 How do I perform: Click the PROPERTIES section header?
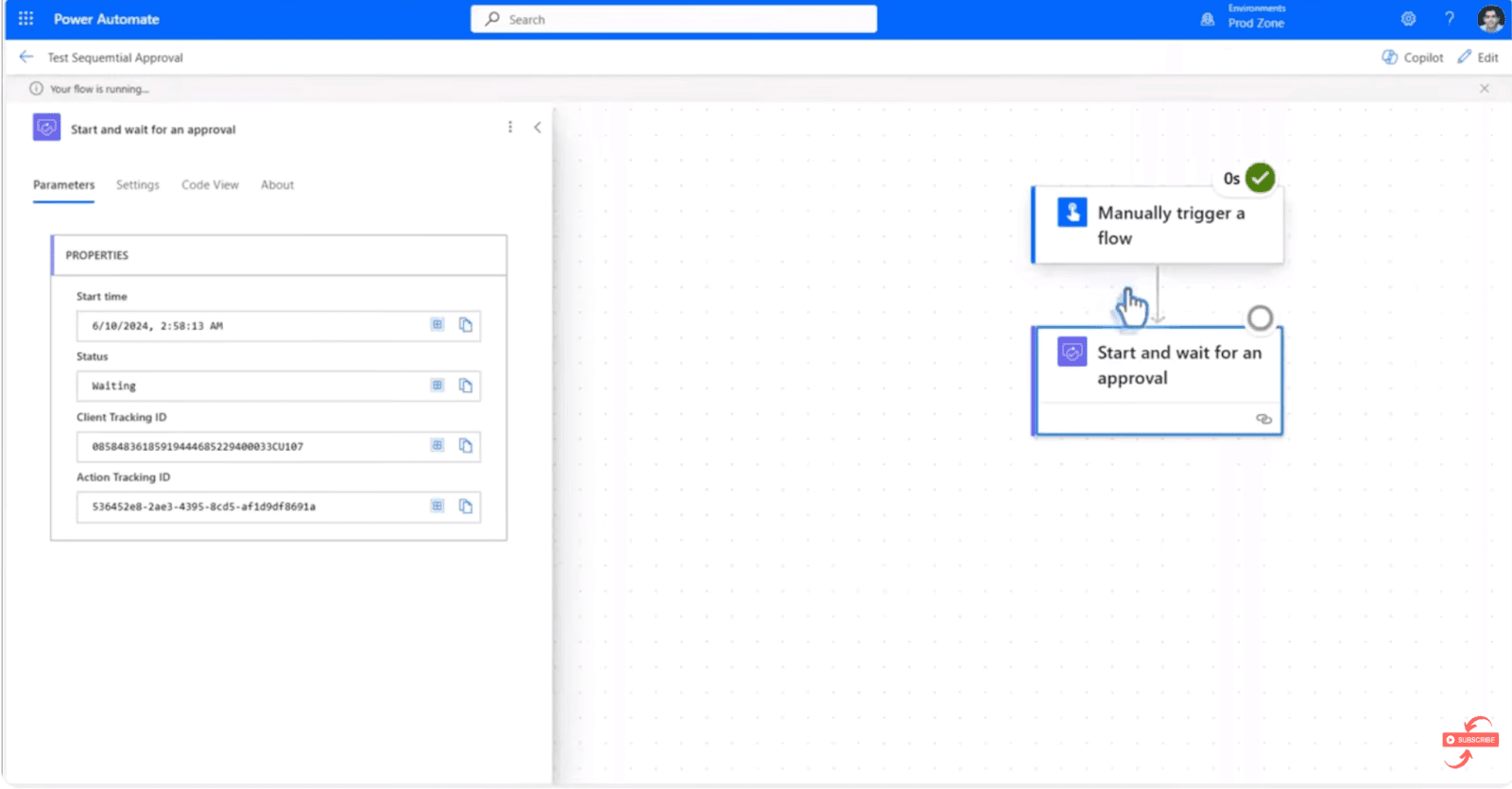point(279,255)
